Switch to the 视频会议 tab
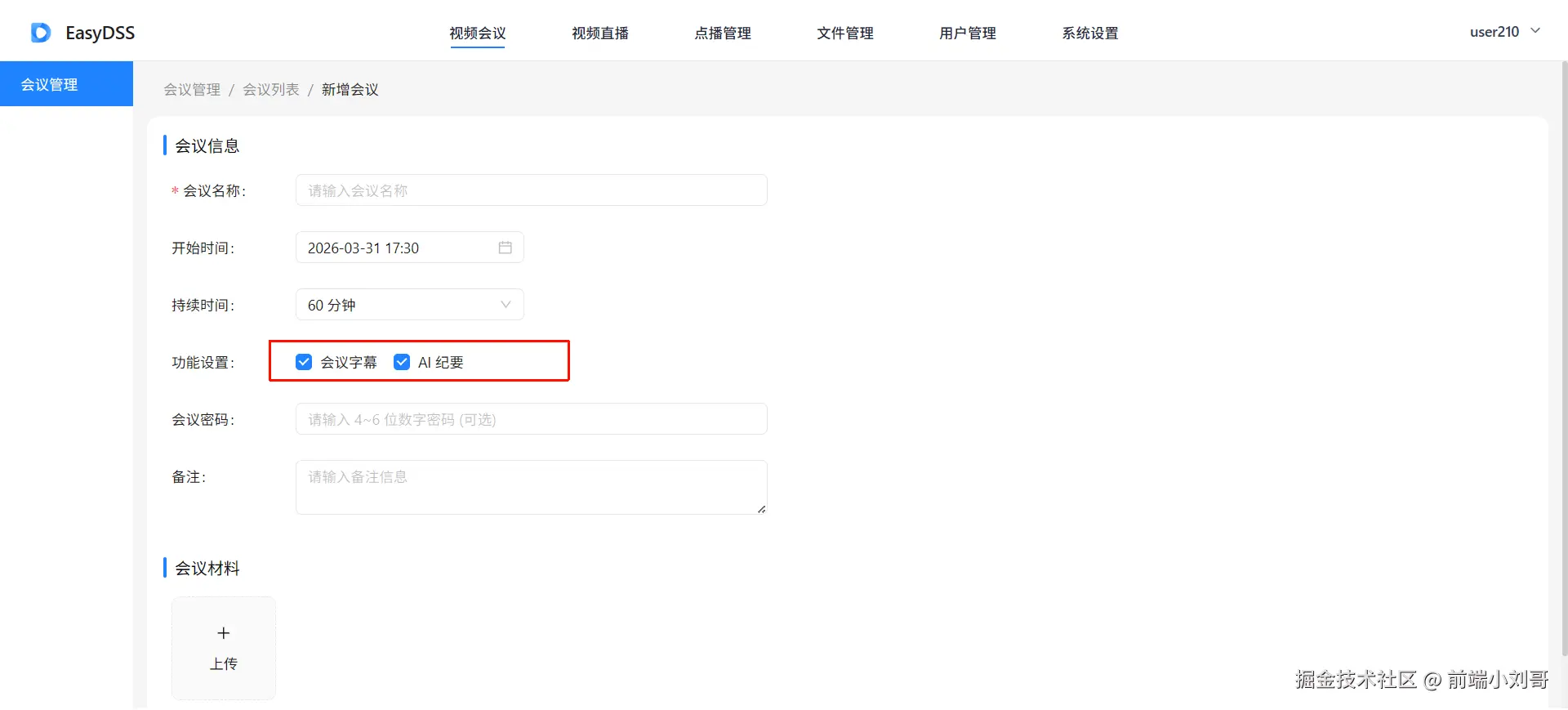The image size is (1568, 710). pyautogui.click(x=478, y=33)
